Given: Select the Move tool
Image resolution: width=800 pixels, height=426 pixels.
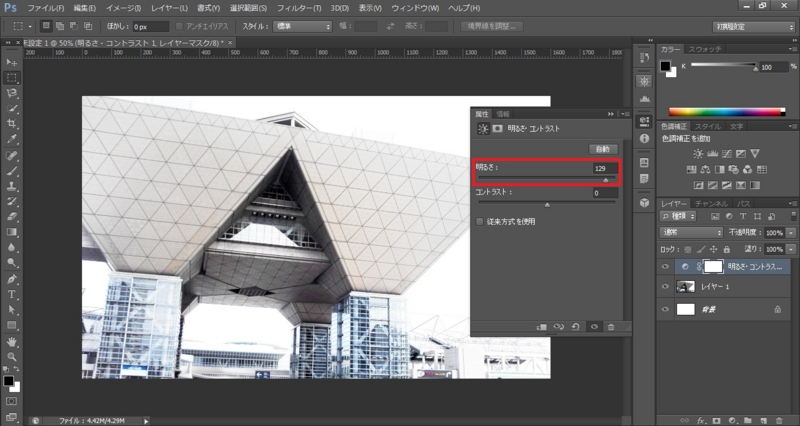Looking at the screenshot, I should click(x=11, y=62).
